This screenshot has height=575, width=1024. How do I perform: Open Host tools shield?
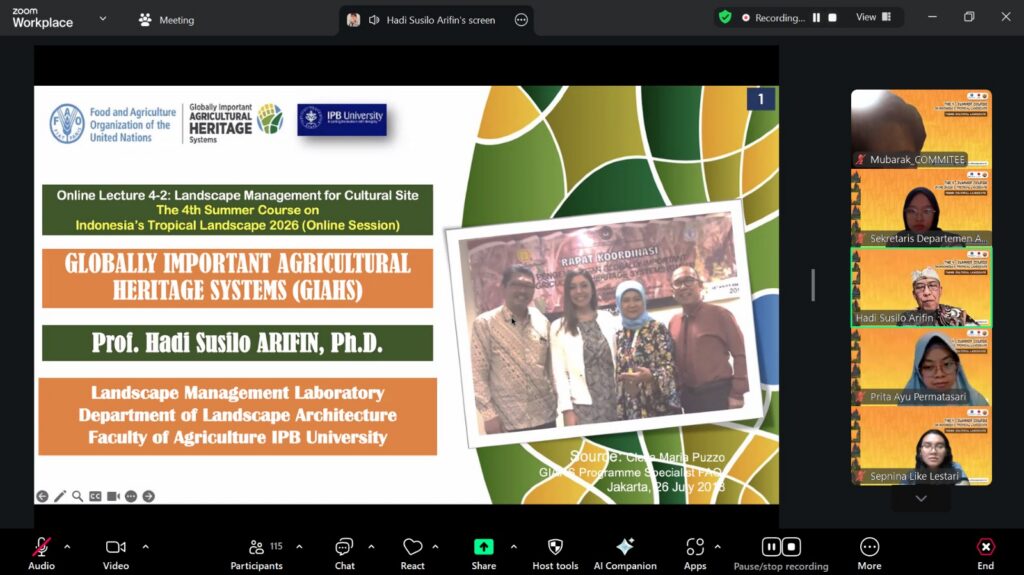point(555,553)
